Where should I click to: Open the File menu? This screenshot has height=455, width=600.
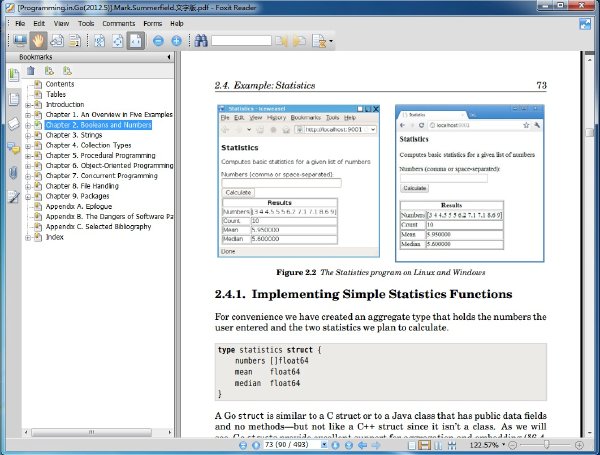(20, 23)
